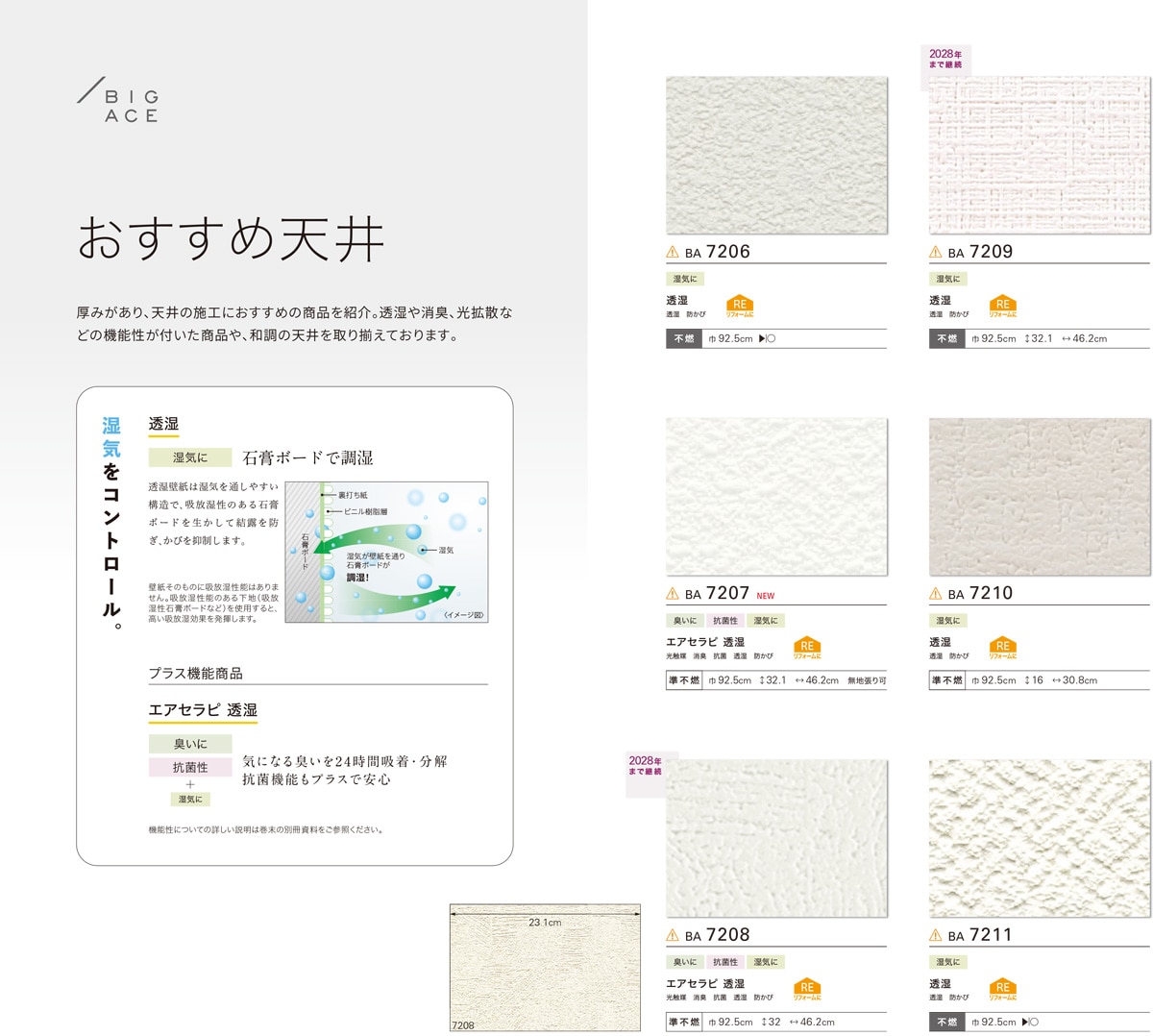Click the warning triangle next to BA 7210
The height and width of the screenshot is (1036, 1153).
[x=935, y=594]
